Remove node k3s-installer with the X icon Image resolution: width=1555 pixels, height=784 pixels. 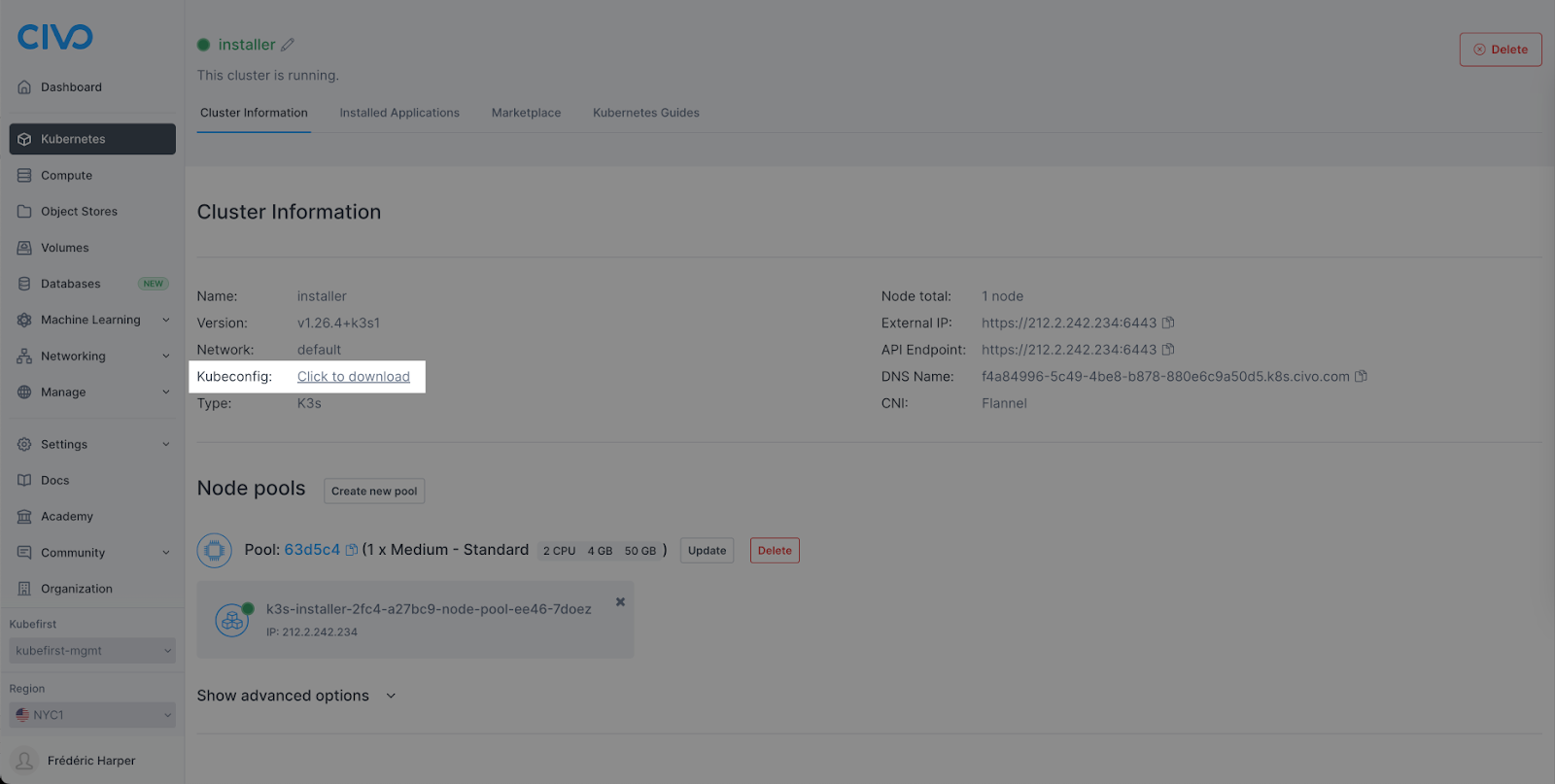coord(620,602)
